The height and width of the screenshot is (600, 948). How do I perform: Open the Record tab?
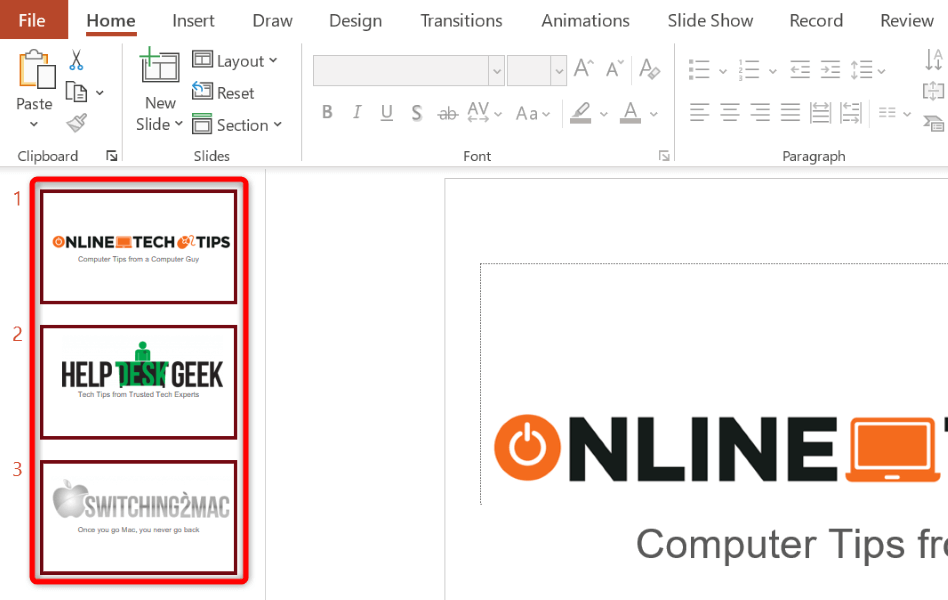click(816, 21)
